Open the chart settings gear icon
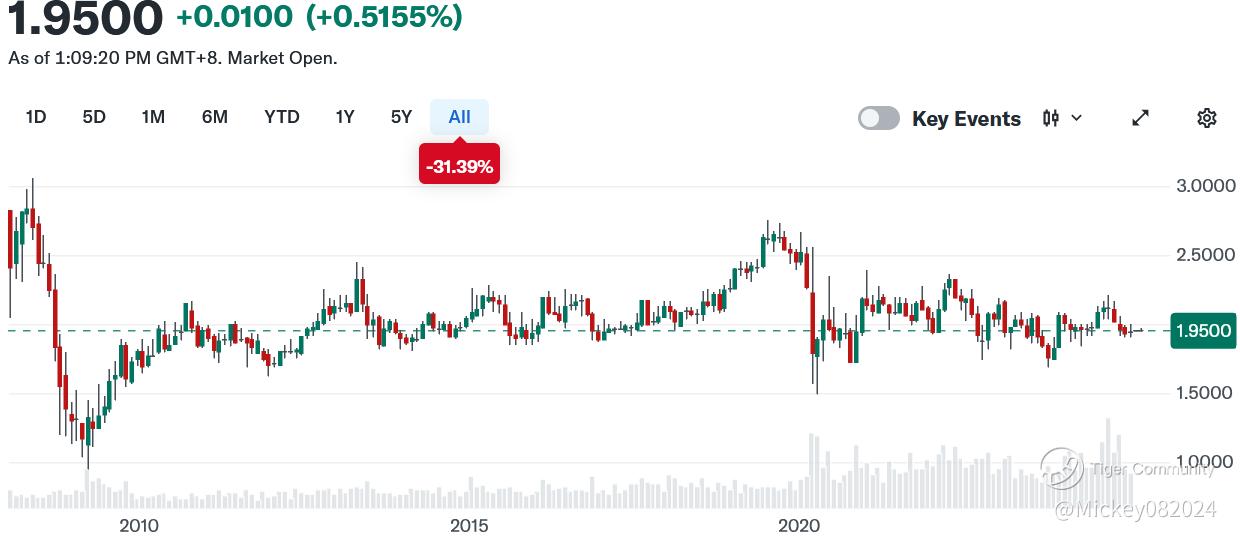 point(1206,118)
